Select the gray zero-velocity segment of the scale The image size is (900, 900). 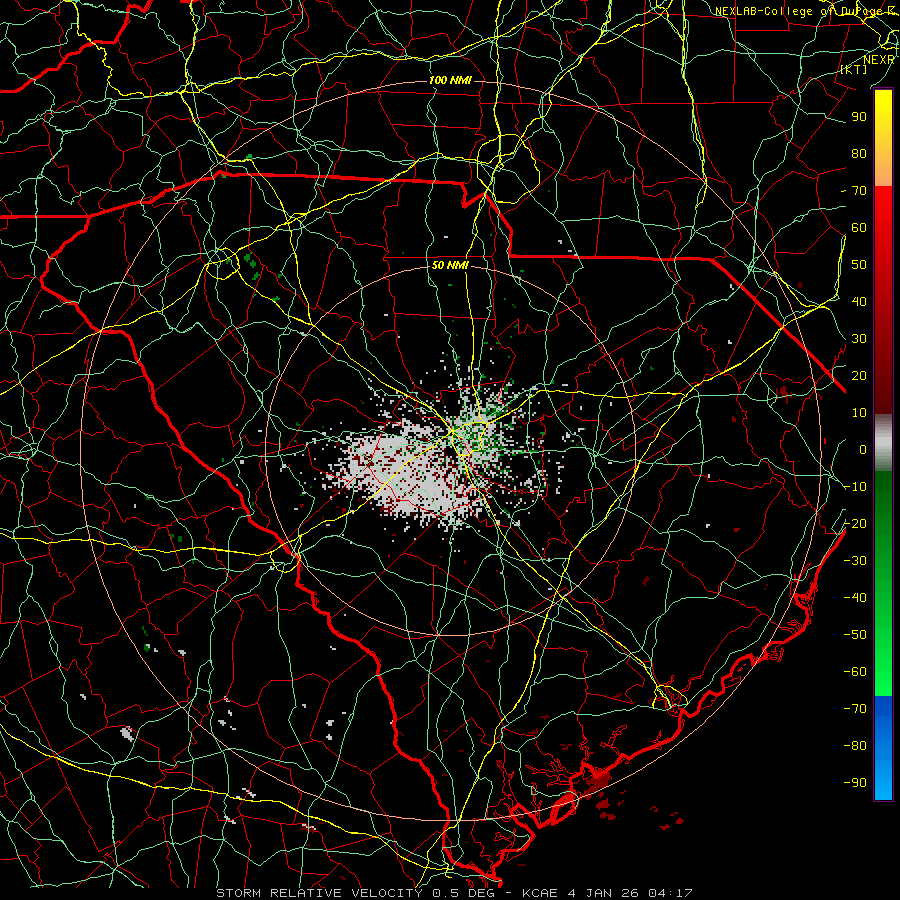point(883,443)
